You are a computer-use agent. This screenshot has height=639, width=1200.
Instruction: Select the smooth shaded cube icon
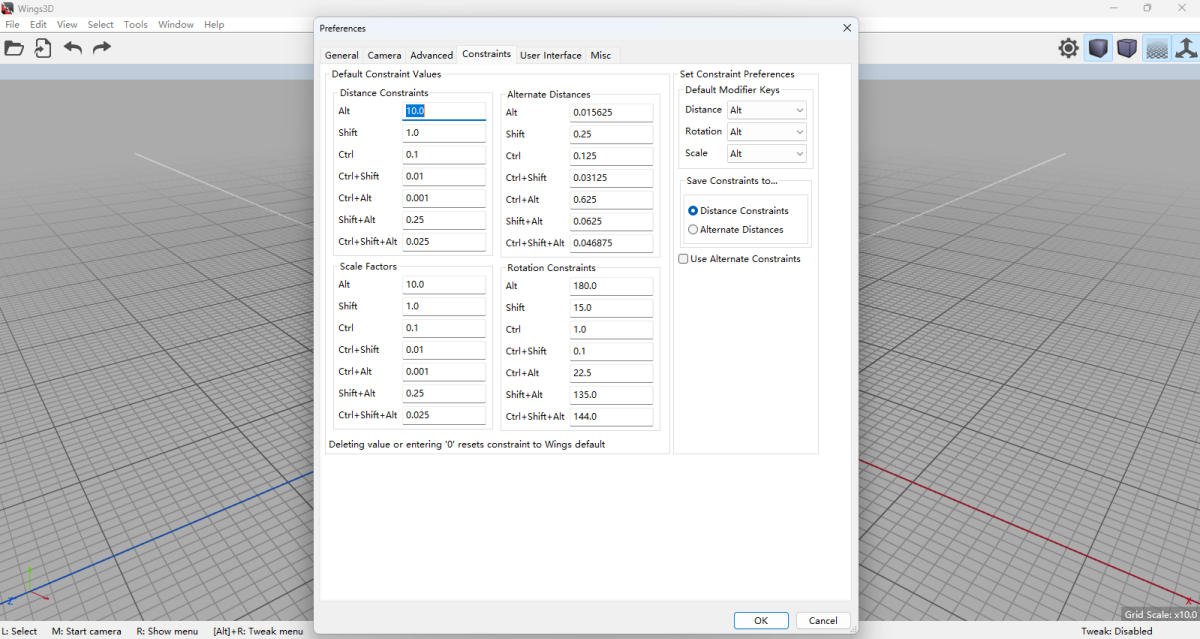click(x=1098, y=48)
